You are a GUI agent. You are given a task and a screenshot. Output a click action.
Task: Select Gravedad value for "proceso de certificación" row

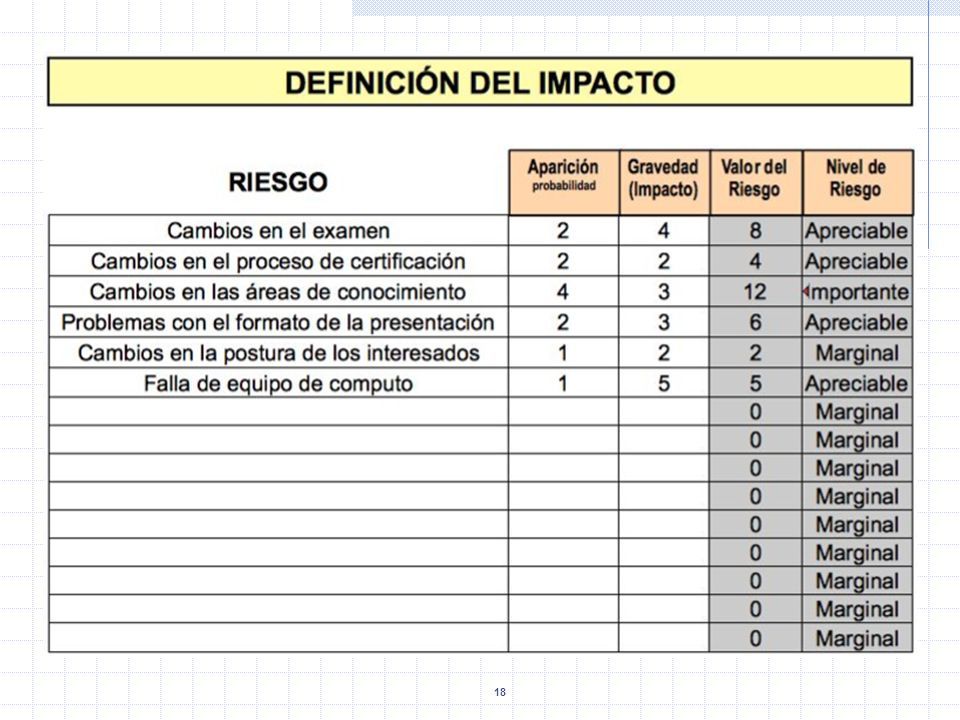coord(664,261)
